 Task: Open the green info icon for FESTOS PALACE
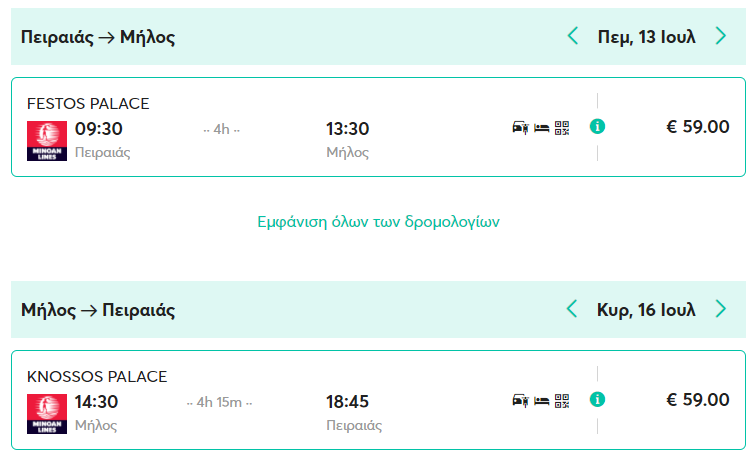pyautogui.click(x=597, y=127)
